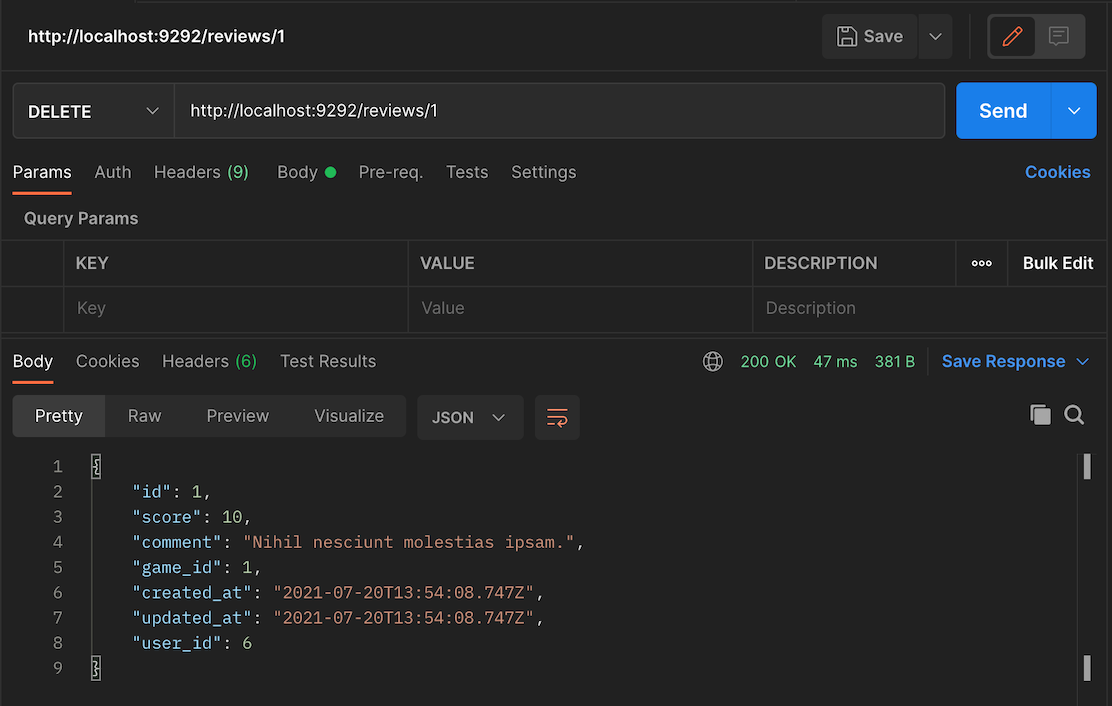
Task: Open the response Cookies tab
Action: (x=108, y=362)
